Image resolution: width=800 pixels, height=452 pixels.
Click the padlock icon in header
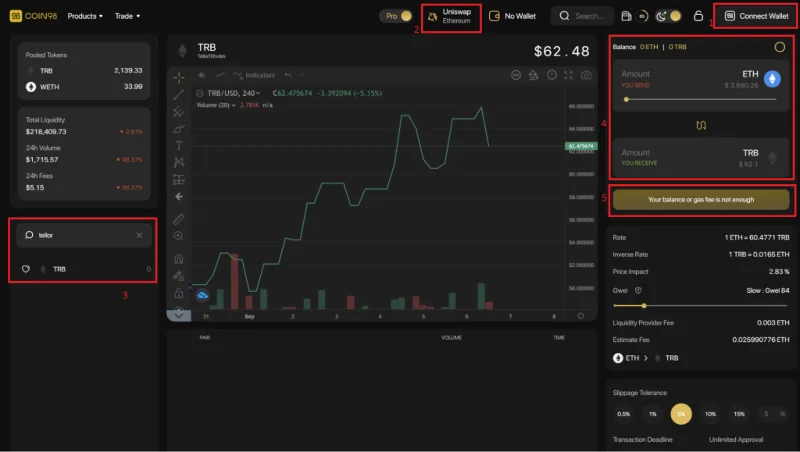coord(698,16)
